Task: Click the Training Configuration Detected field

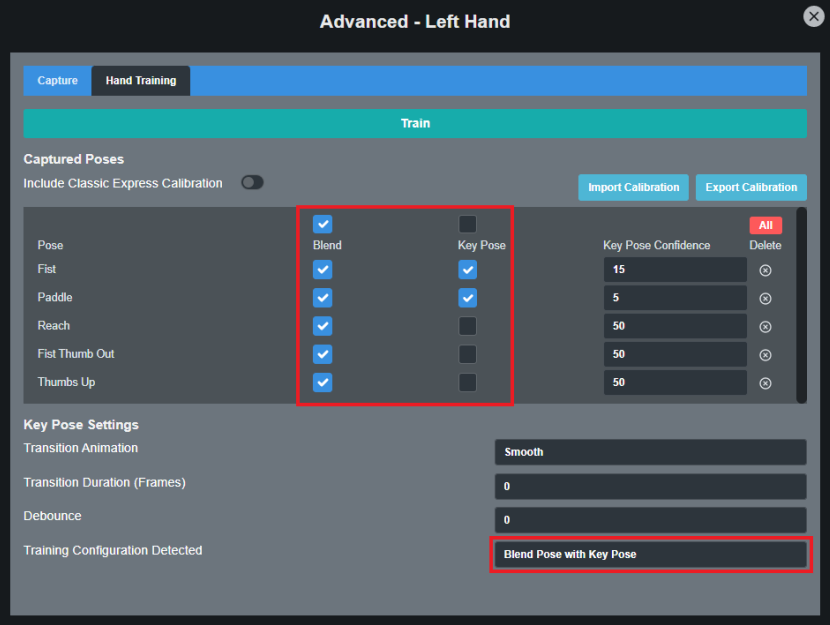Action: 651,554
